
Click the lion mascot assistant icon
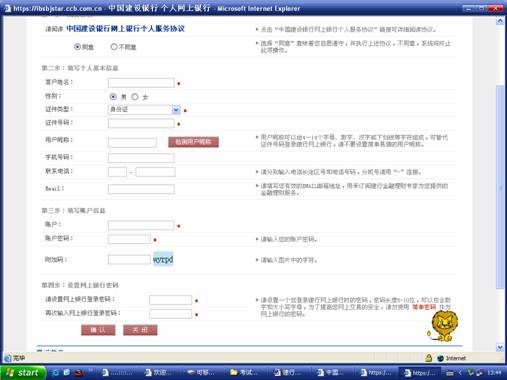[443, 326]
